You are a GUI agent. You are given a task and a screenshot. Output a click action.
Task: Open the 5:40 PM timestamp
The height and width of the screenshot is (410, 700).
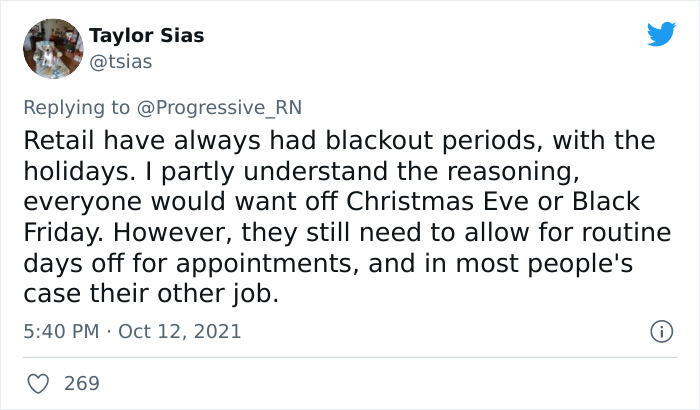pyautogui.click(x=61, y=331)
